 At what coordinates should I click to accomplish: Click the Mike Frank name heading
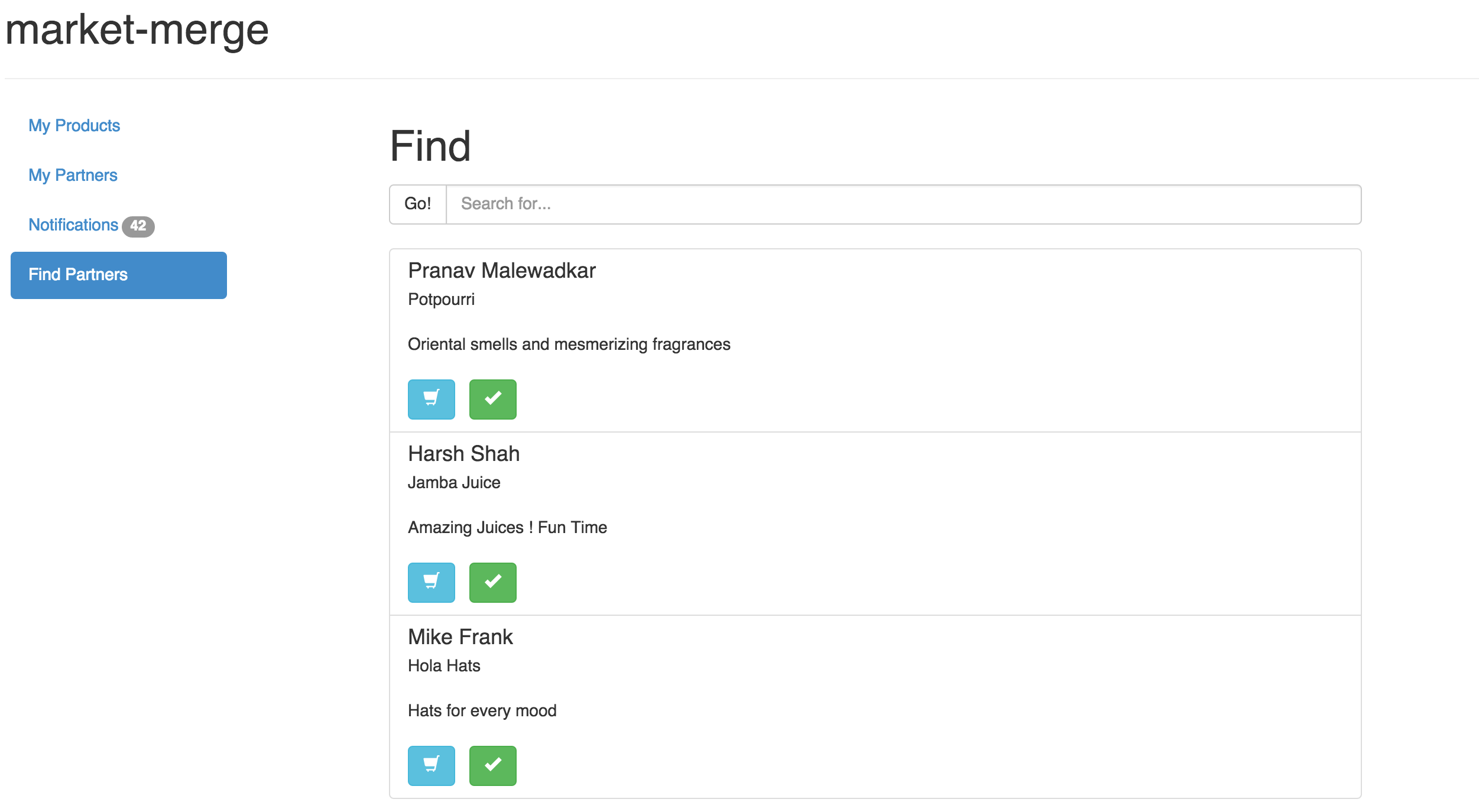pyautogui.click(x=460, y=636)
